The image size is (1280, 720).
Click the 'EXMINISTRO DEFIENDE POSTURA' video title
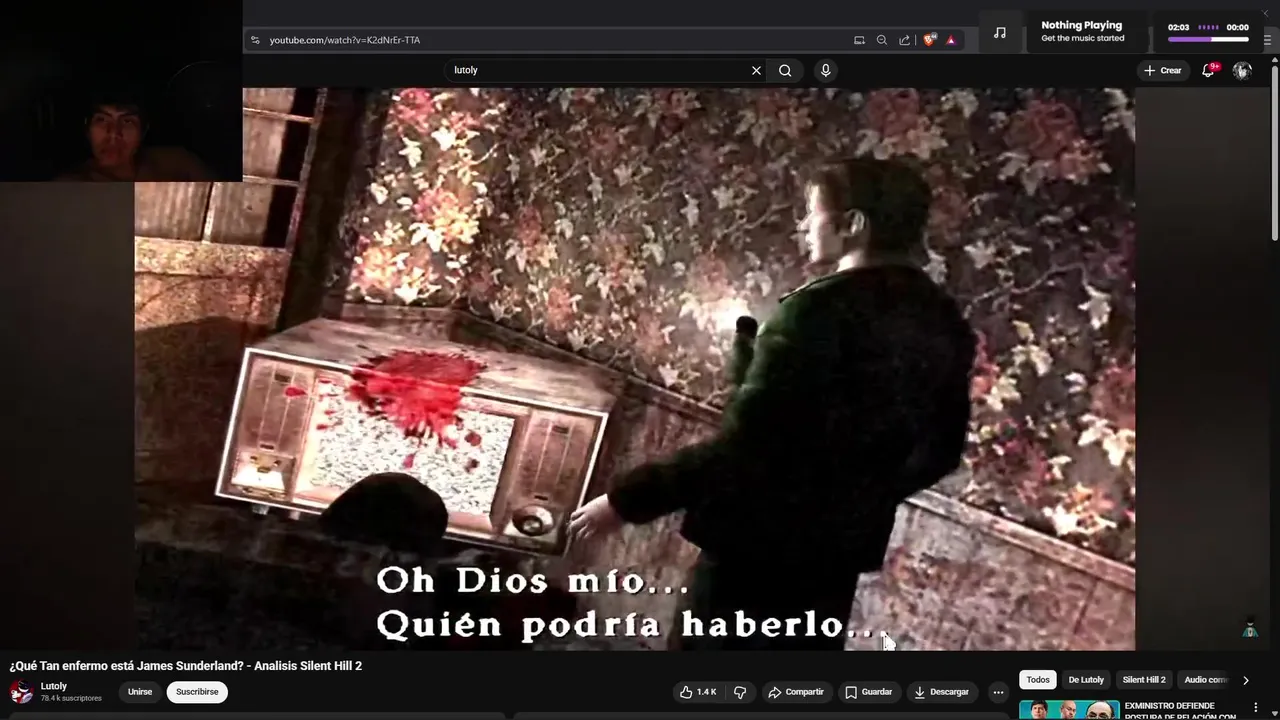[1180, 711]
